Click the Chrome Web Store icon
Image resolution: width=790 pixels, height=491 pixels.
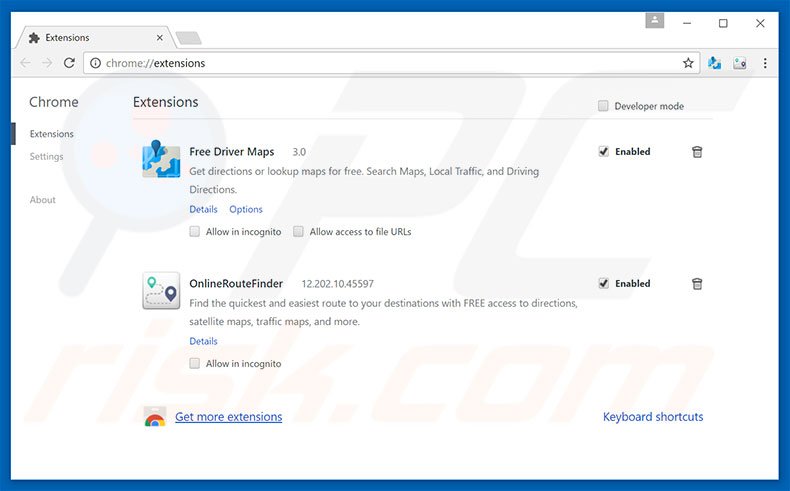point(155,417)
